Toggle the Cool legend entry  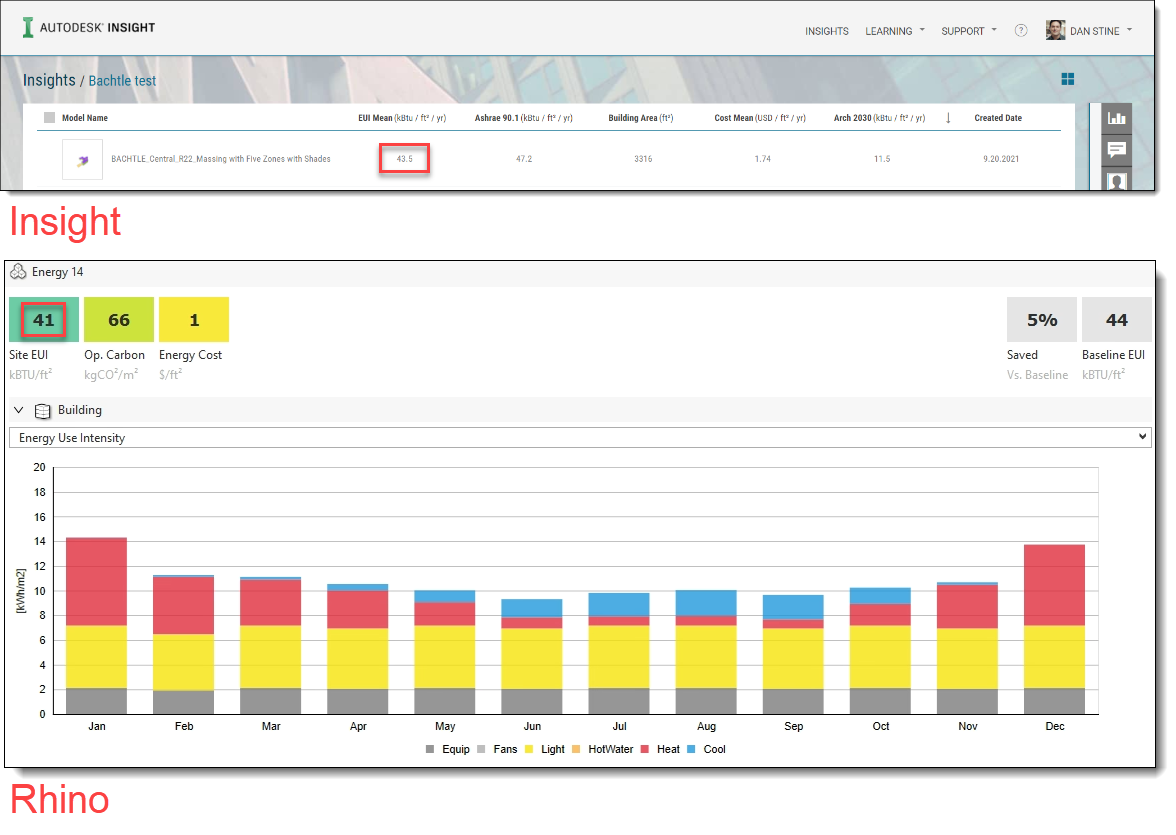tap(706, 749)
